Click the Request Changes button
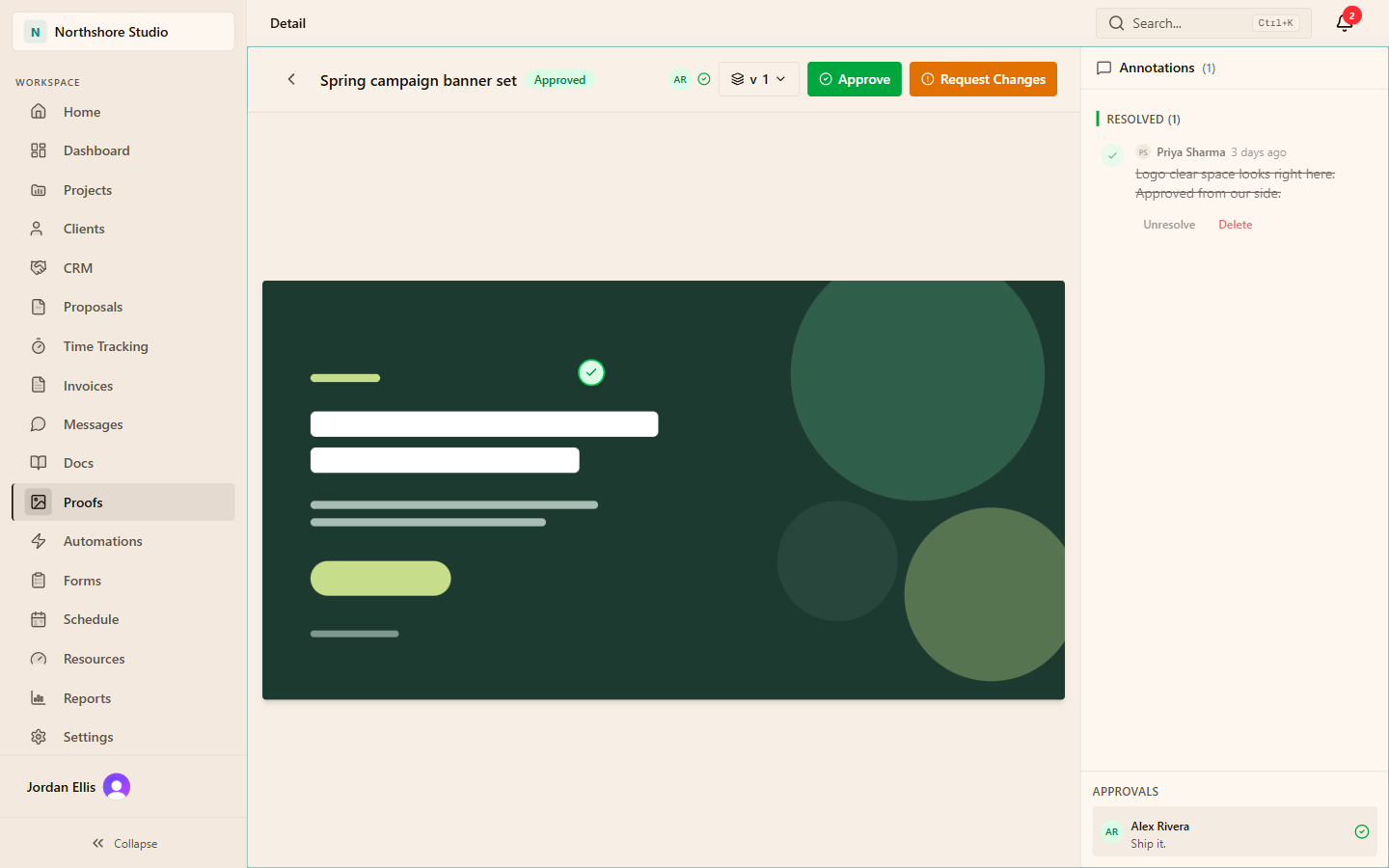The image size is (1389, 868). coord(983,79)
